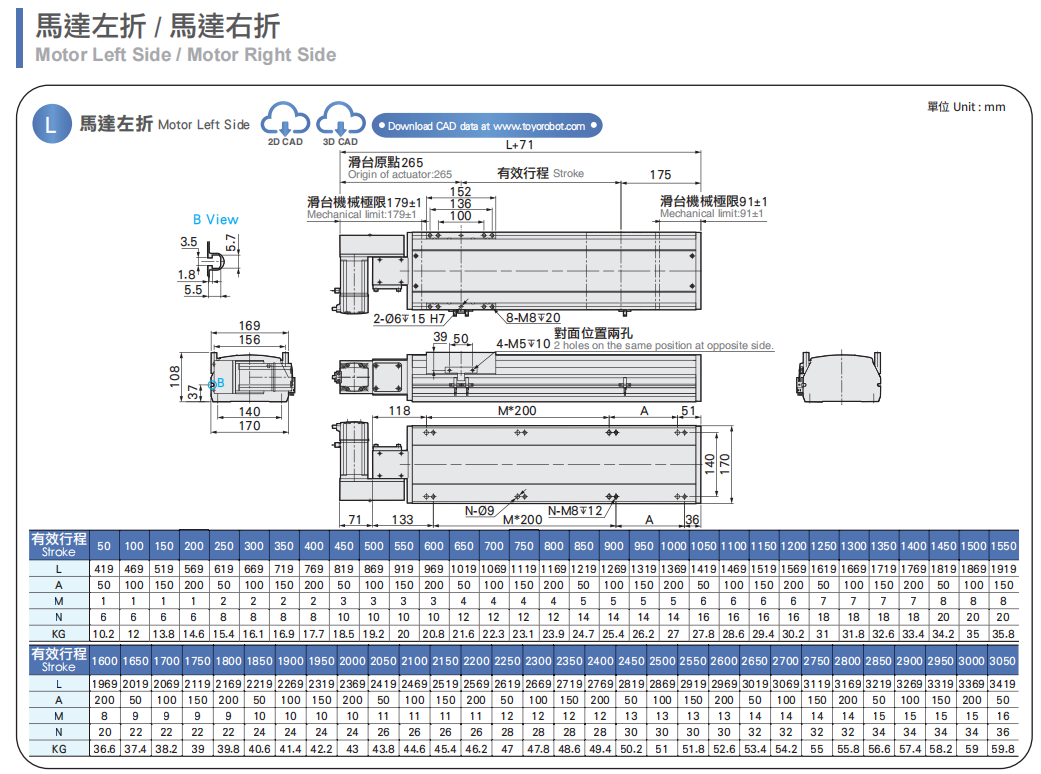Open the Download CAD data toyorobot.com link
The image size is (1041, 774).
point(487,126)
